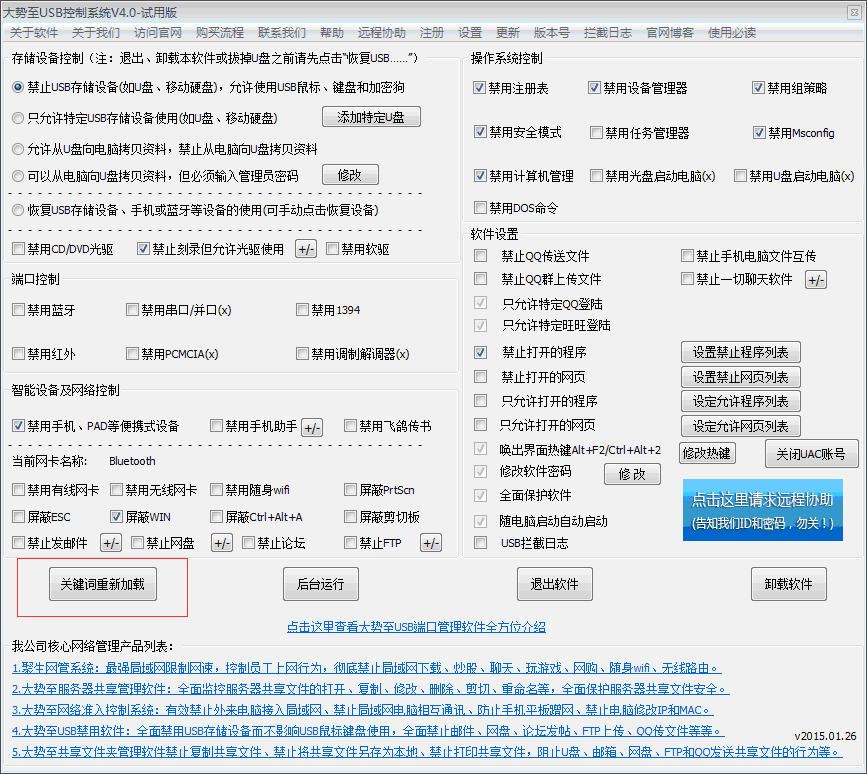Open +/- settings beside 禁用手机助手
The width and height of the screenshot is (867, 774).
(312, 427)
